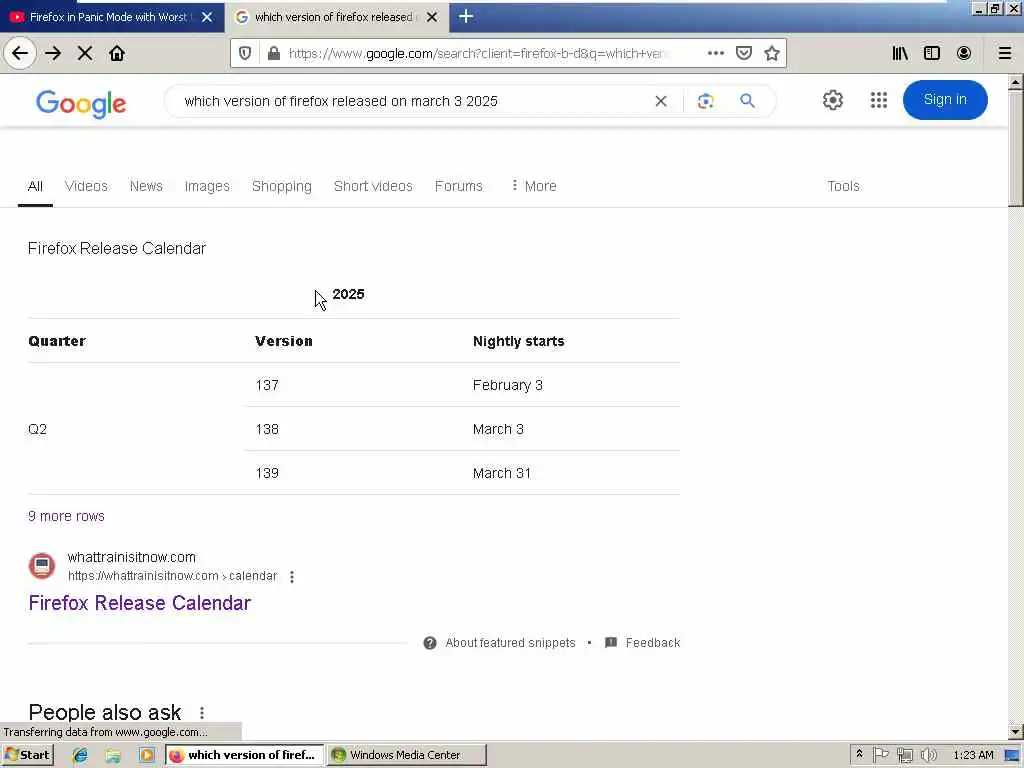
Task: Show hidden system tray icons
Action: (859, 754)
